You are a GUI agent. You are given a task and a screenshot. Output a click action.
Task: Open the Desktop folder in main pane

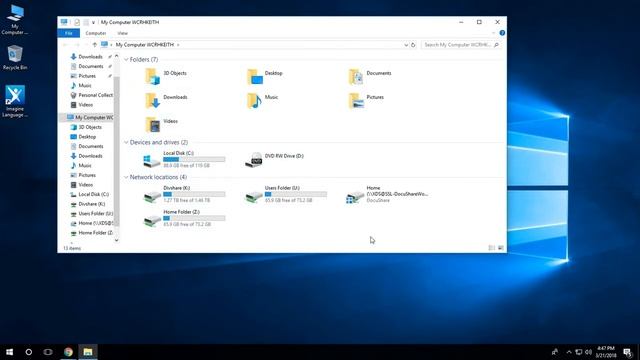pyautogui.click(x=255, y=76)
